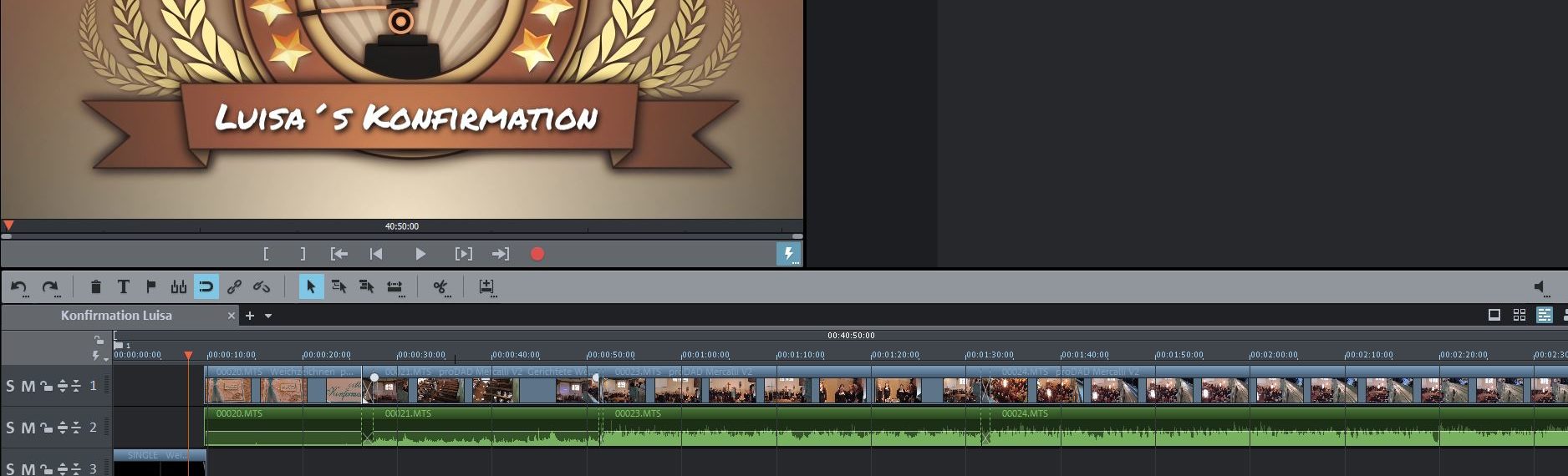Select the timeline mode view

[x=1545, y=315]
